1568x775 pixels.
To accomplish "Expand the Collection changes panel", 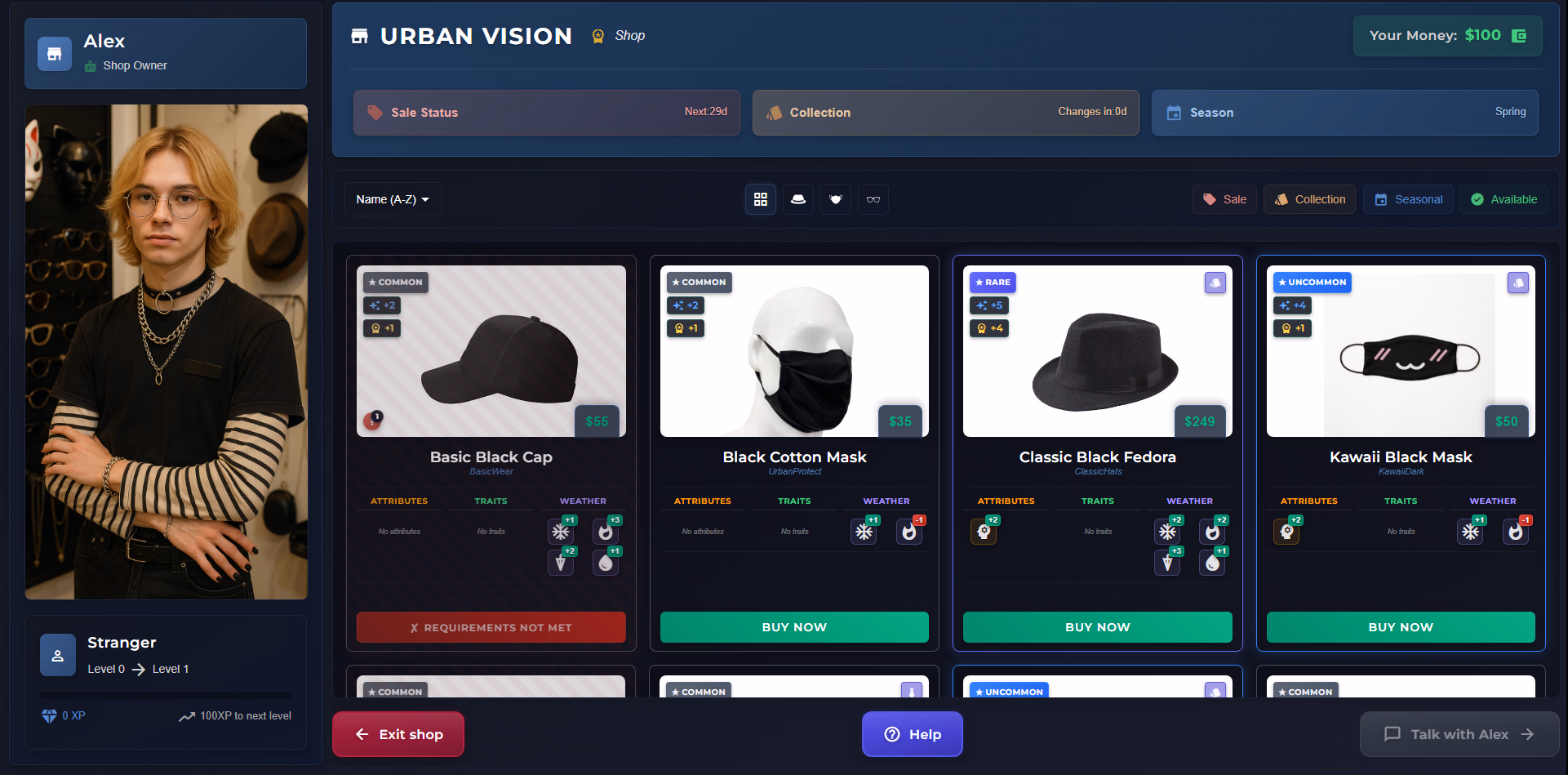I will (946, 113).
